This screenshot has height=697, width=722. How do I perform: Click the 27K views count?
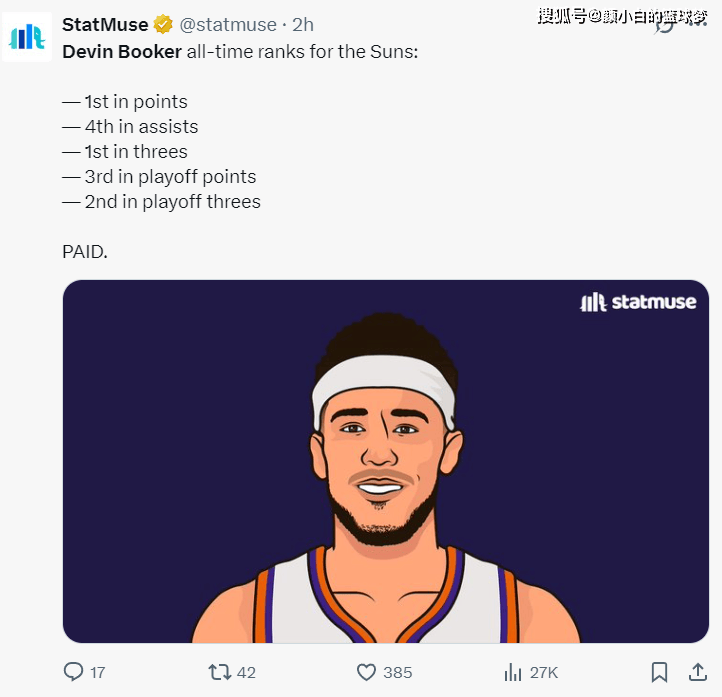point(544,673)
